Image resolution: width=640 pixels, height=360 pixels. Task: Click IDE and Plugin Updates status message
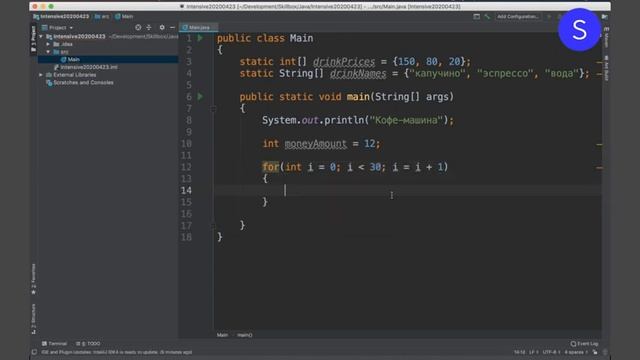pyautogui.click(x=116, y=352)
